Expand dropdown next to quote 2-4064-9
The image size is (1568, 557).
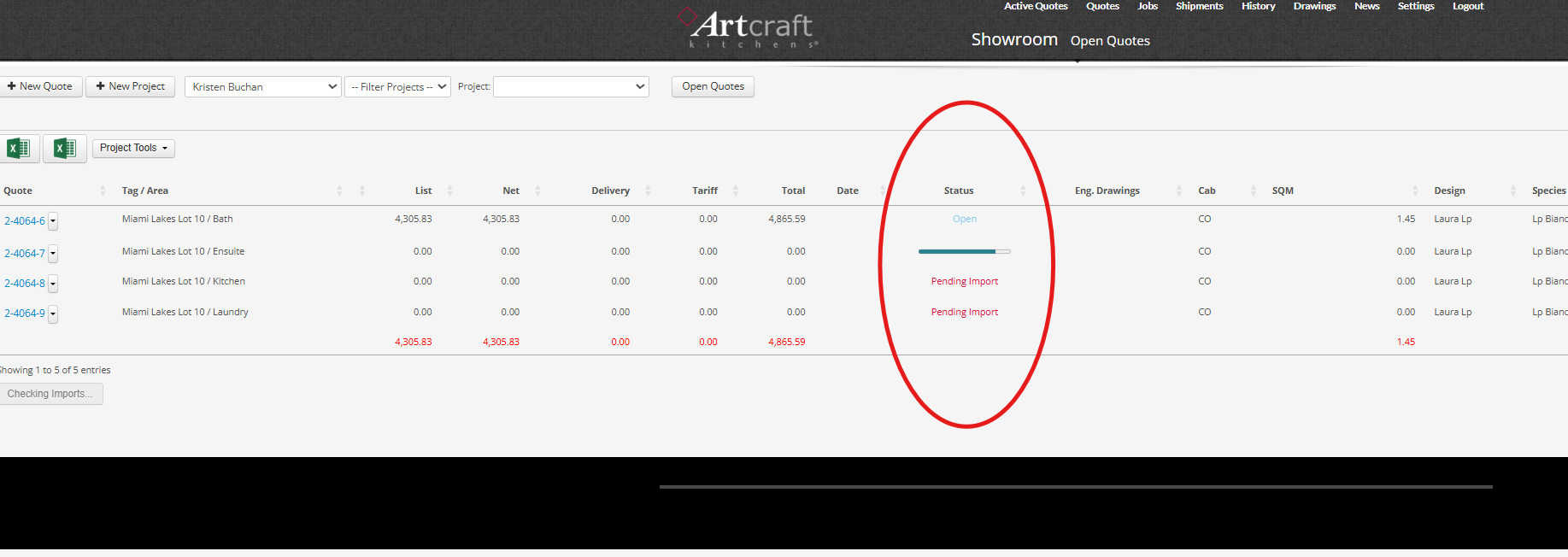(53, 314)
